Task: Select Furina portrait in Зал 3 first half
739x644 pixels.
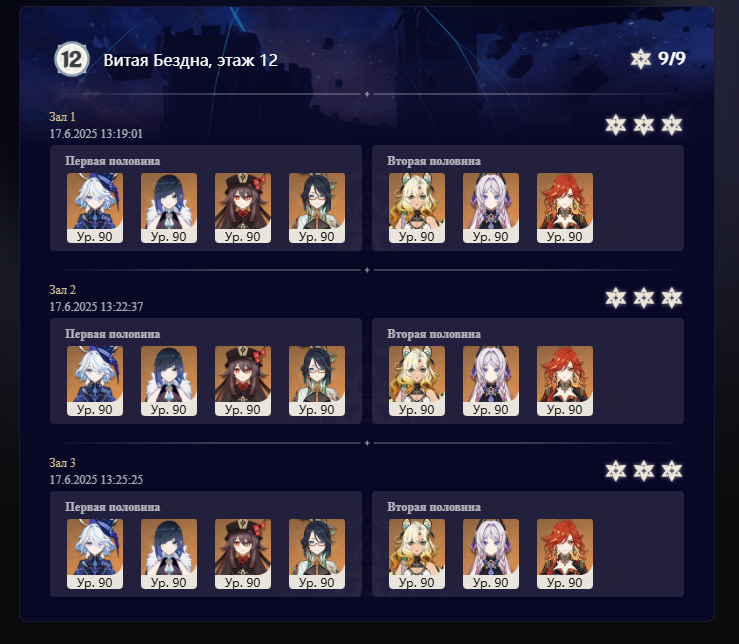Action: (x=95, y=554)
